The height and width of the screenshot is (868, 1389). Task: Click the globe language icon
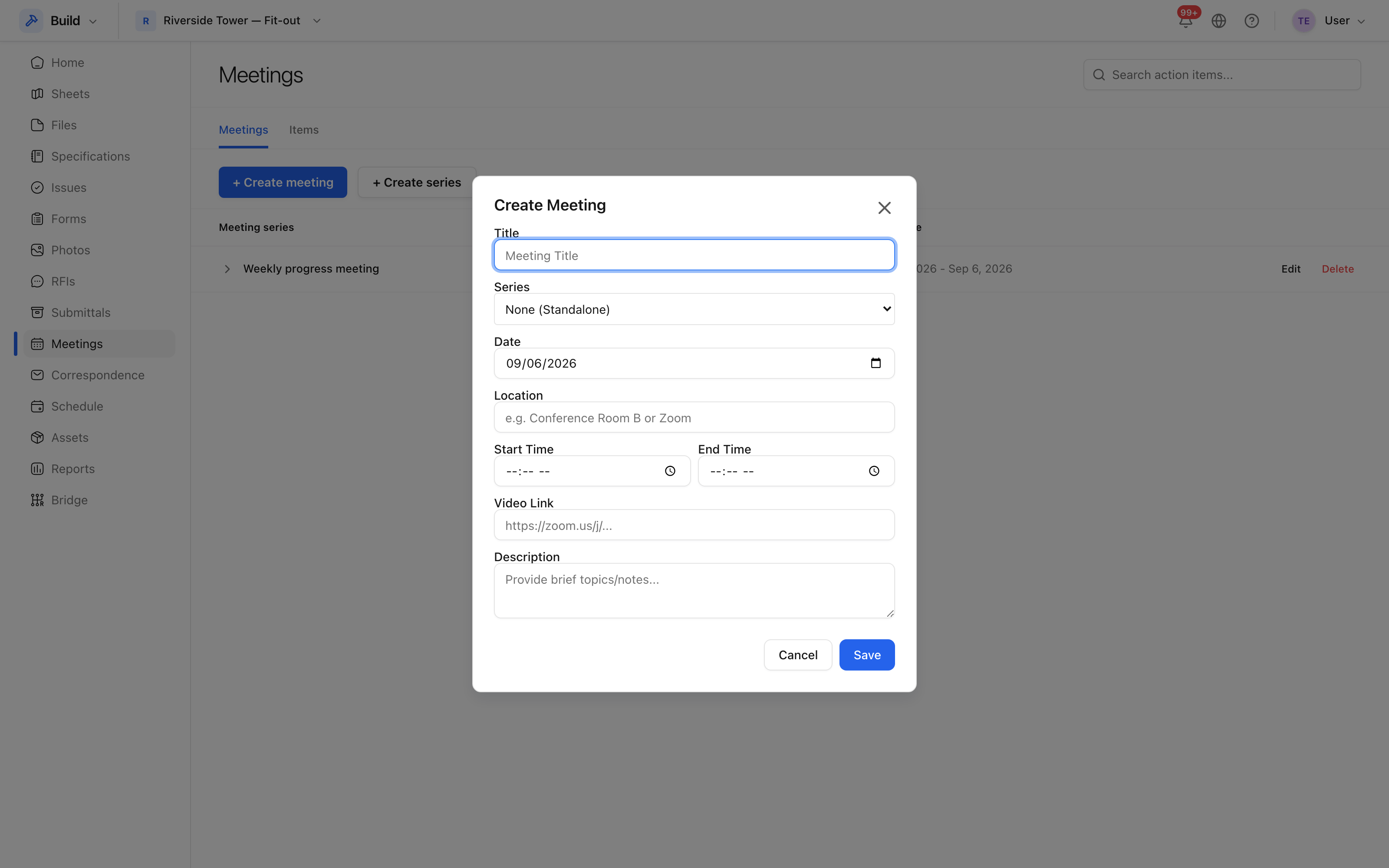[x=1218, y=21]
